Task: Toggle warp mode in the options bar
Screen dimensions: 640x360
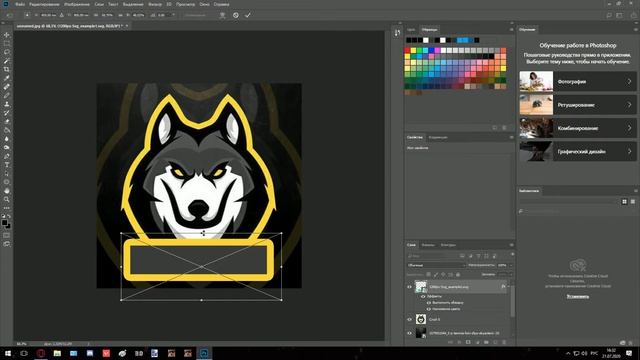Action: (x=222, y=15)
